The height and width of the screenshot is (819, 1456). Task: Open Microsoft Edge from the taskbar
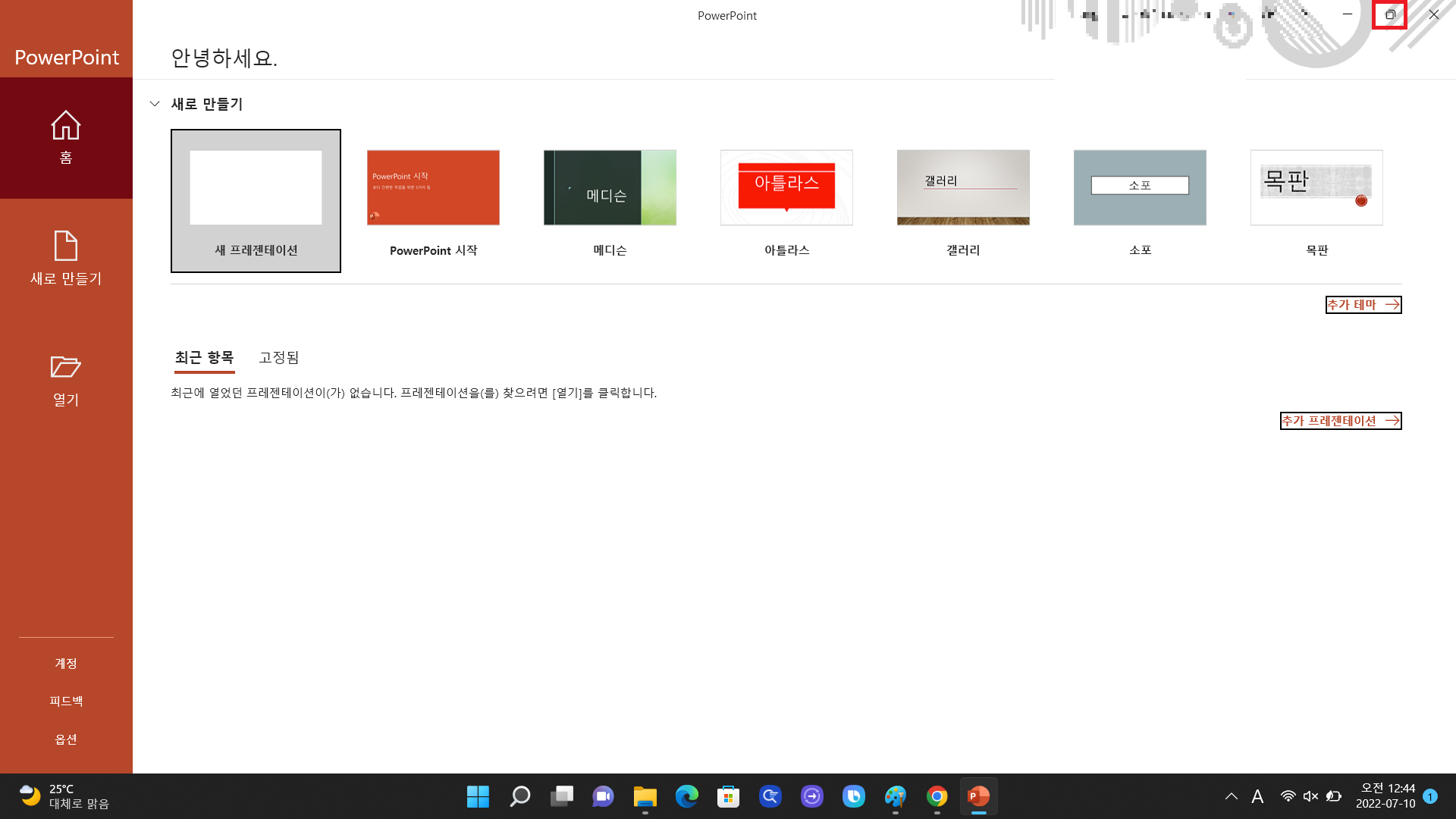pos(687,796)
